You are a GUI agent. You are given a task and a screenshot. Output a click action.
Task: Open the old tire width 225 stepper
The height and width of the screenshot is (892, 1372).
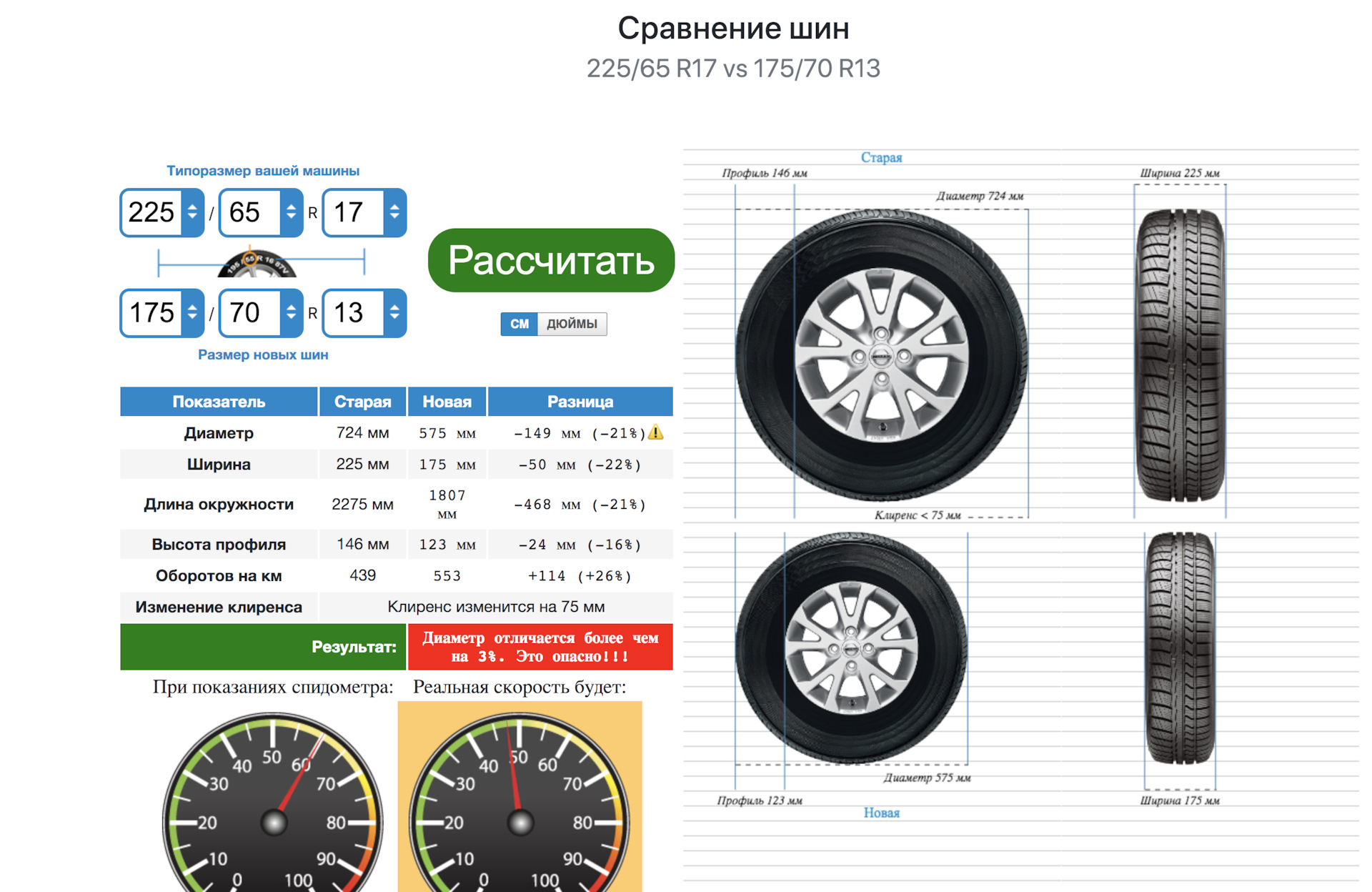192,212
